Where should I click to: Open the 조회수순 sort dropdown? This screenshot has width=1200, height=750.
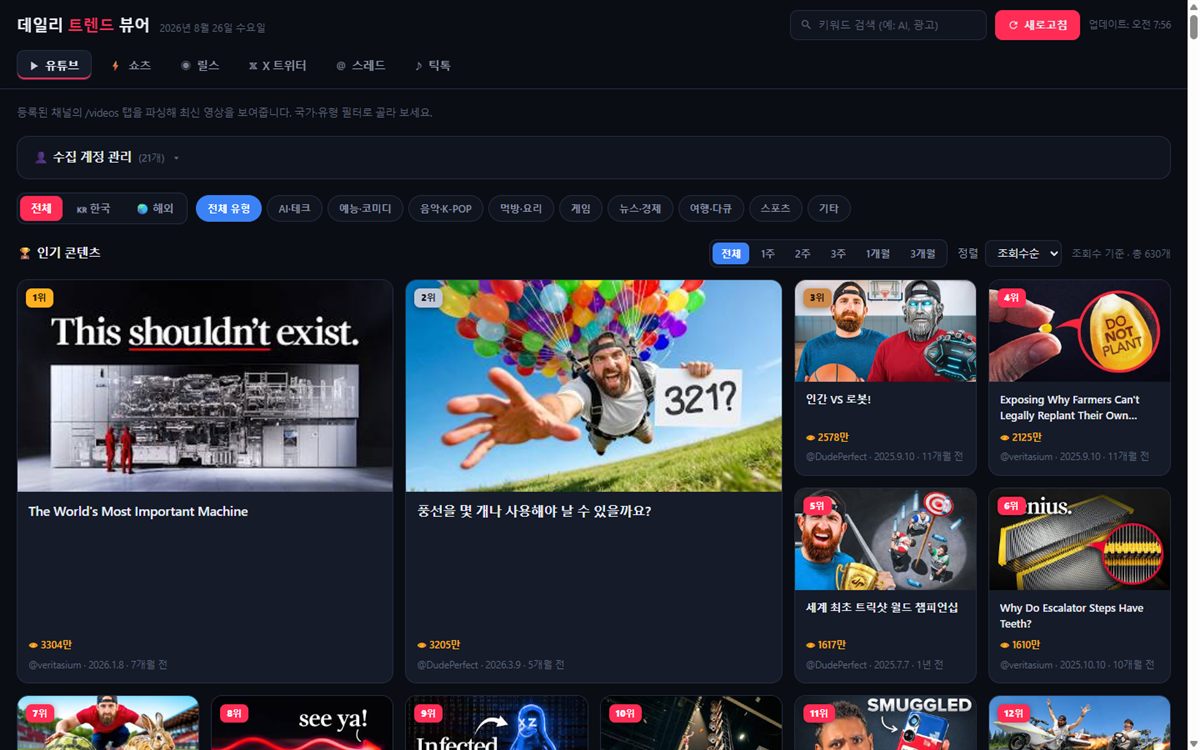[x=1022, y=254]
